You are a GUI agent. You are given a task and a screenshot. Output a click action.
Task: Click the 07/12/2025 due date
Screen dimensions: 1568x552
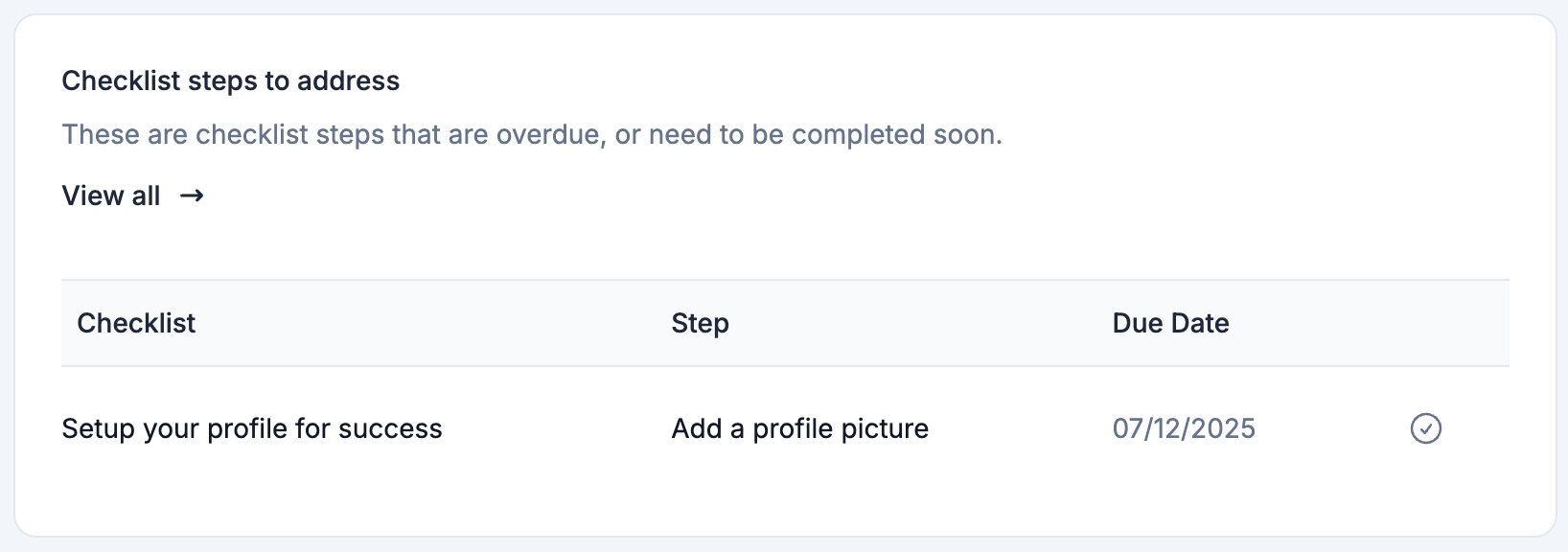1184,428
